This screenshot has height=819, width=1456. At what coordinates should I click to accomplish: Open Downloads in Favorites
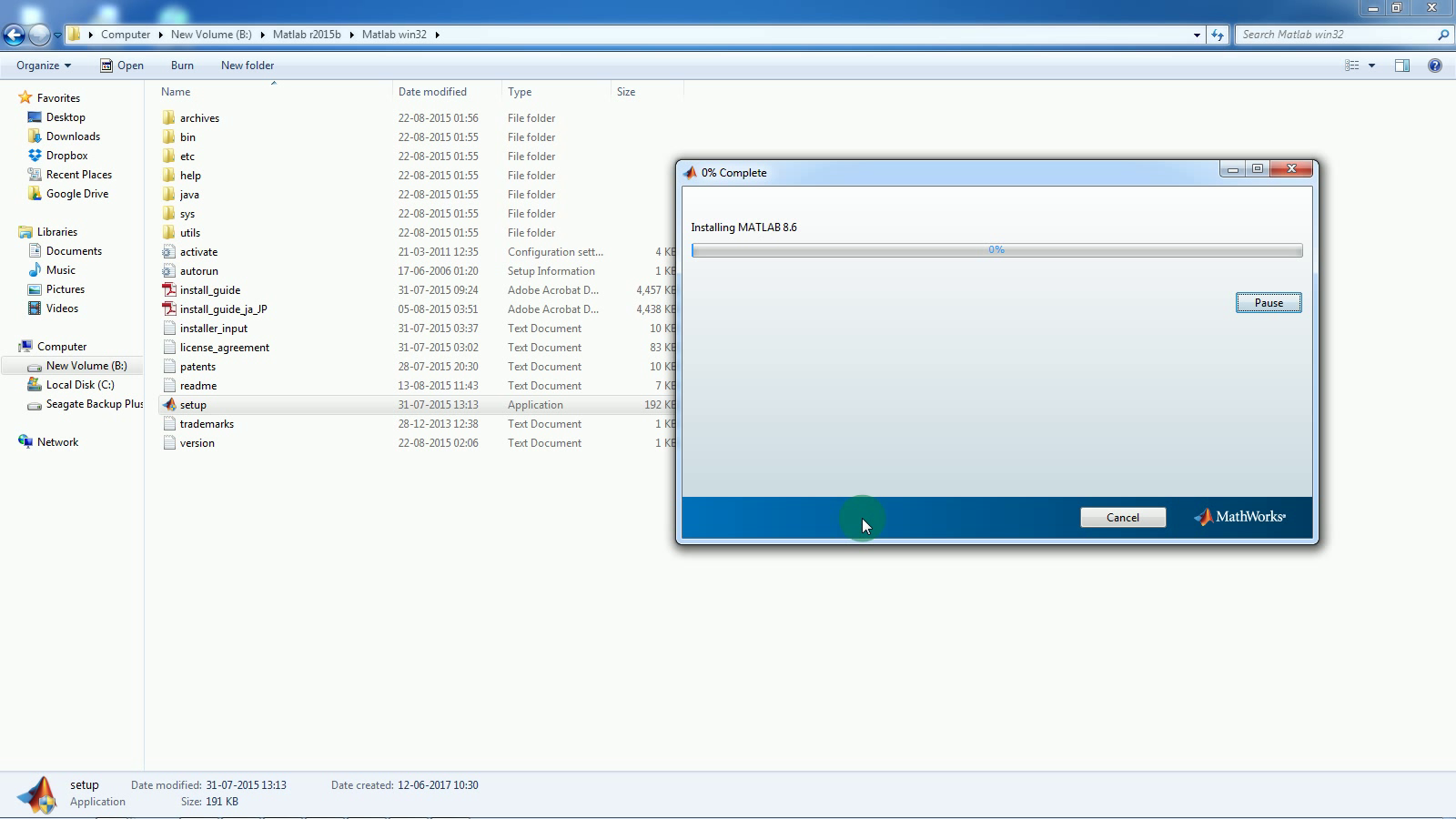(x=64, y=136)
